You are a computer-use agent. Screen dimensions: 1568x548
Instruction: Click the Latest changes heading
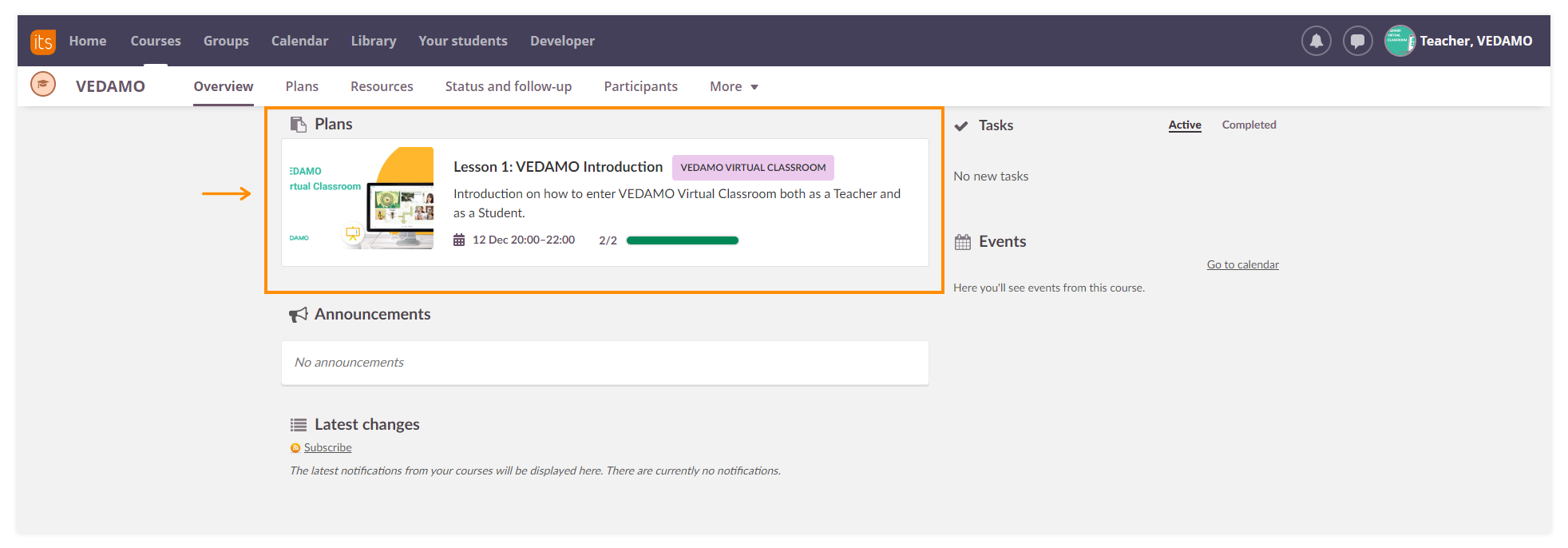pos(367,425)
